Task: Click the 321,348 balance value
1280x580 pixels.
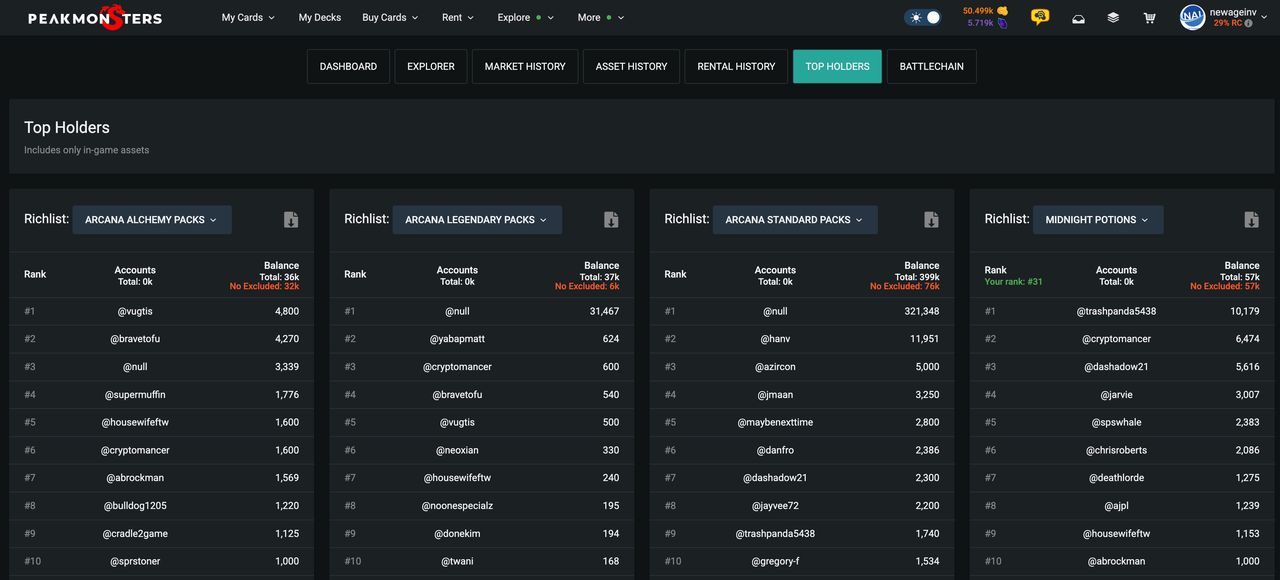Action: tap(920, 311)
